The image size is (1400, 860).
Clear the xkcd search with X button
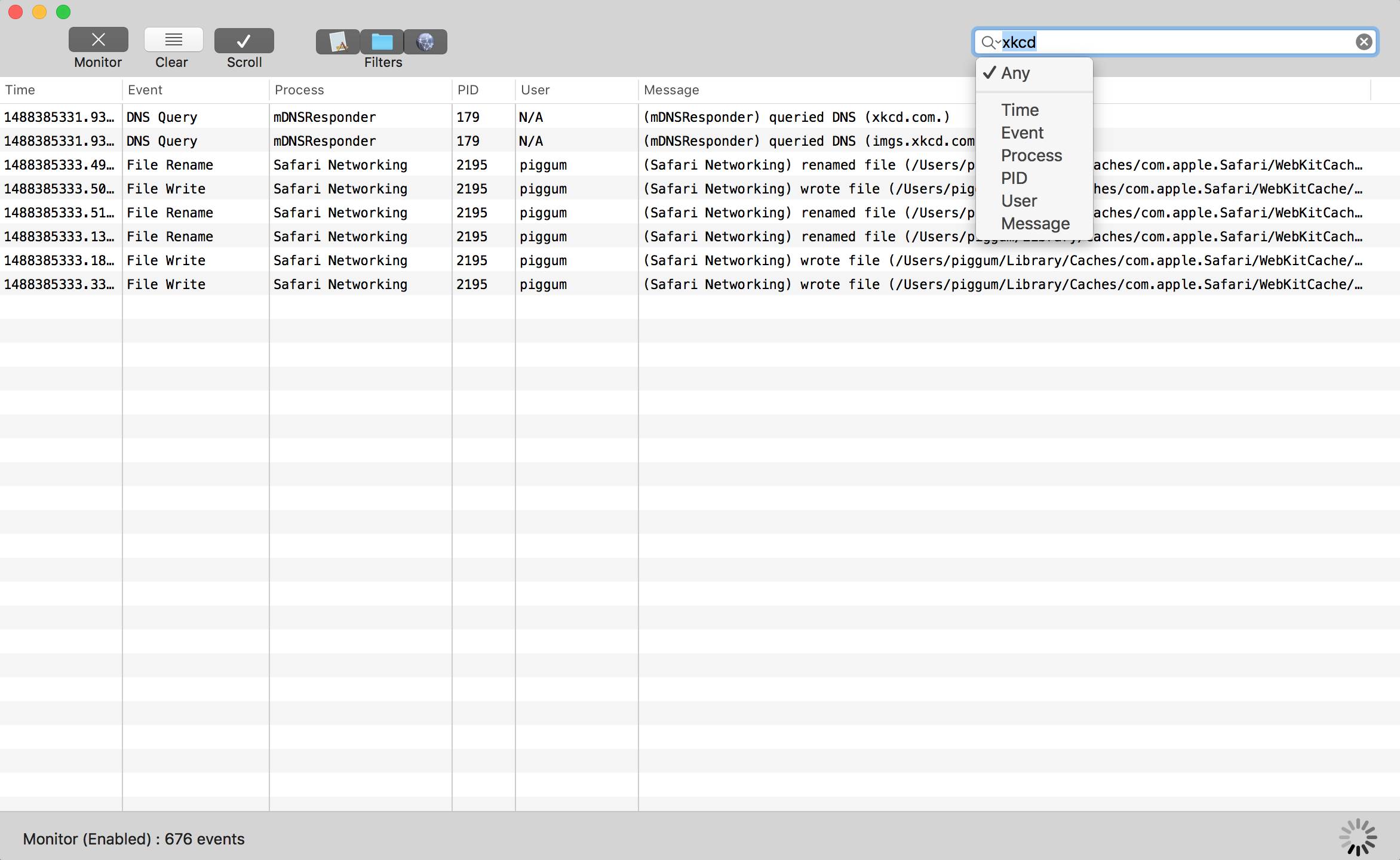(1364, 42)
